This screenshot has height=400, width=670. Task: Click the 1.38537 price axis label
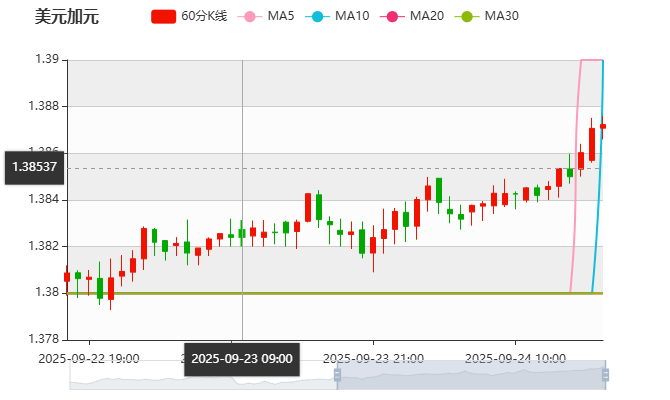(x=33, y=167)
